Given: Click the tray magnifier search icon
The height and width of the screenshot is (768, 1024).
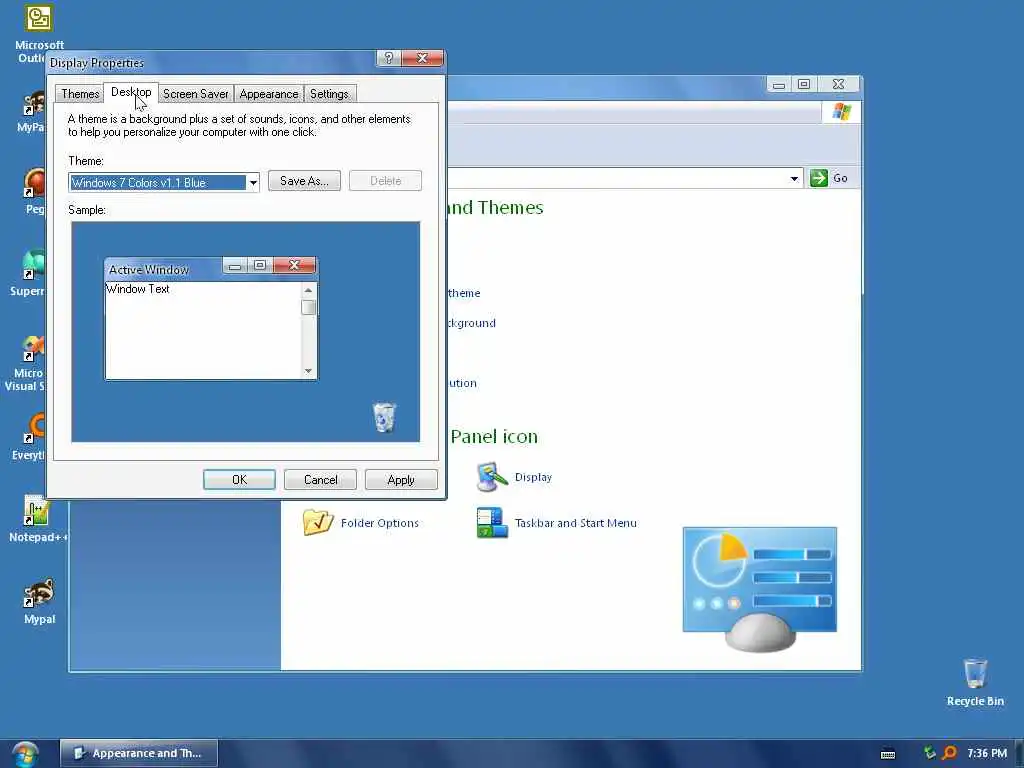Looking at the screenshot, I should pyautogui.click(x=949, y=753).
